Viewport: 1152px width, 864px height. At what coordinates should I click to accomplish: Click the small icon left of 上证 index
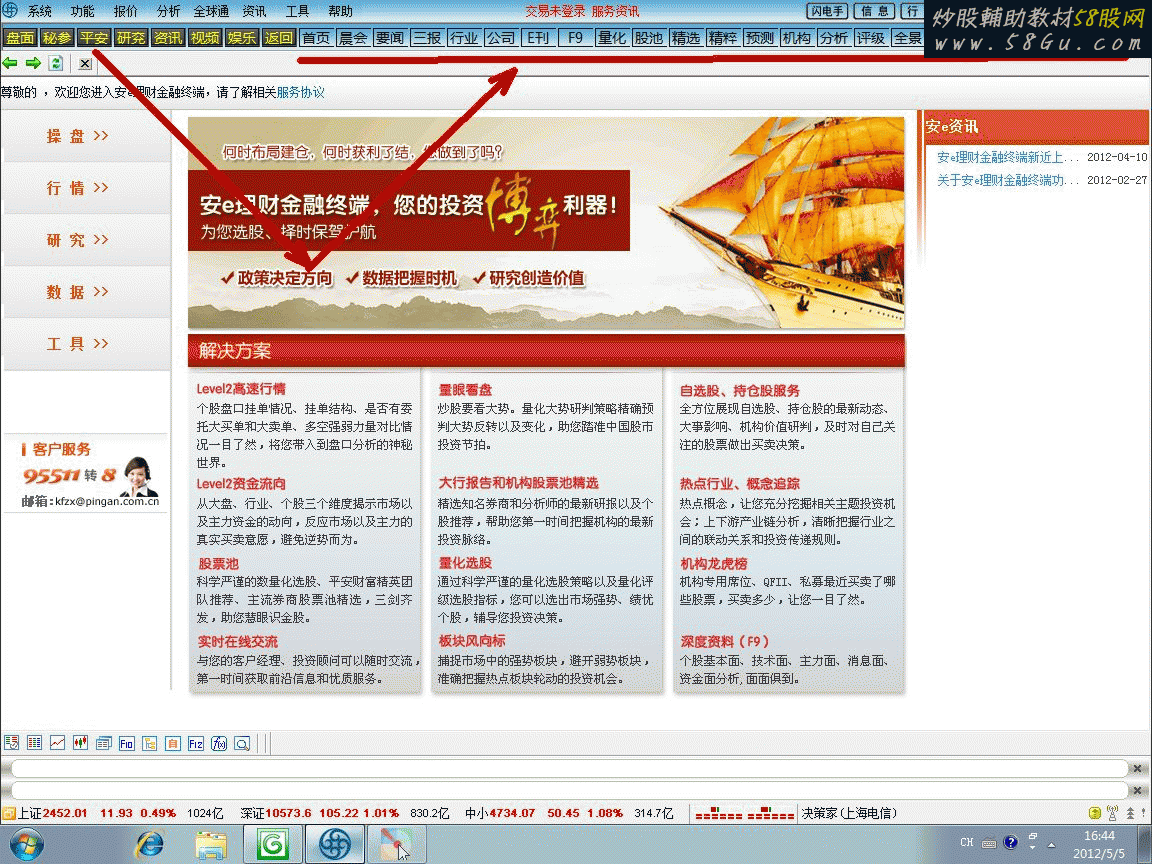click(x=9, y=813)
